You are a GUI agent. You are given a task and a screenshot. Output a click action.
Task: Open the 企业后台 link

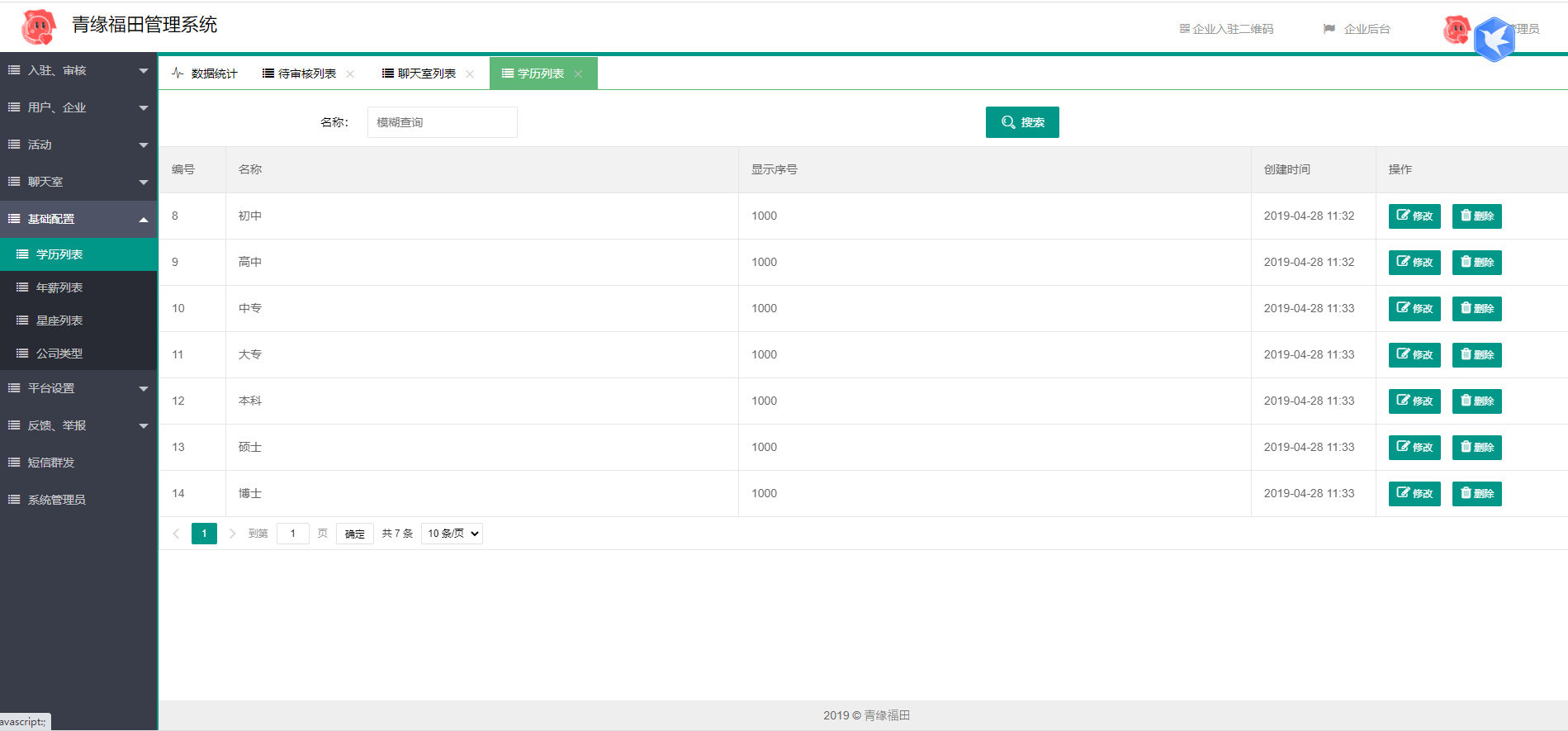1357,29
